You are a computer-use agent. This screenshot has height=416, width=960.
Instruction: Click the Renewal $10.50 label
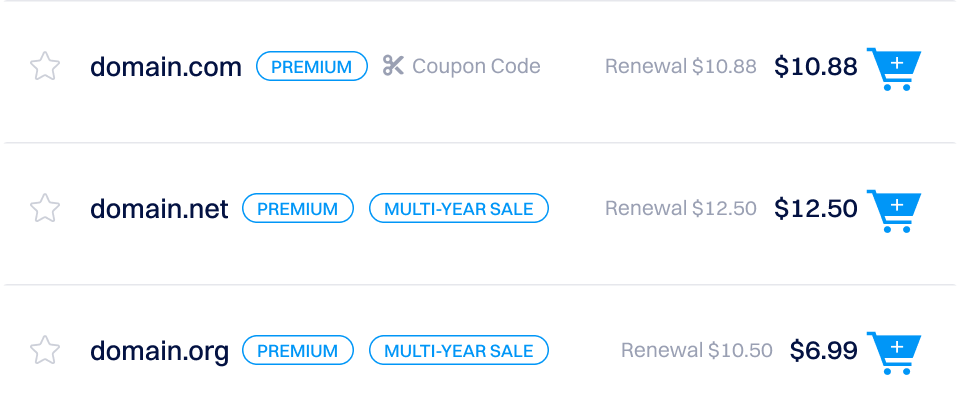coord(697,351)
